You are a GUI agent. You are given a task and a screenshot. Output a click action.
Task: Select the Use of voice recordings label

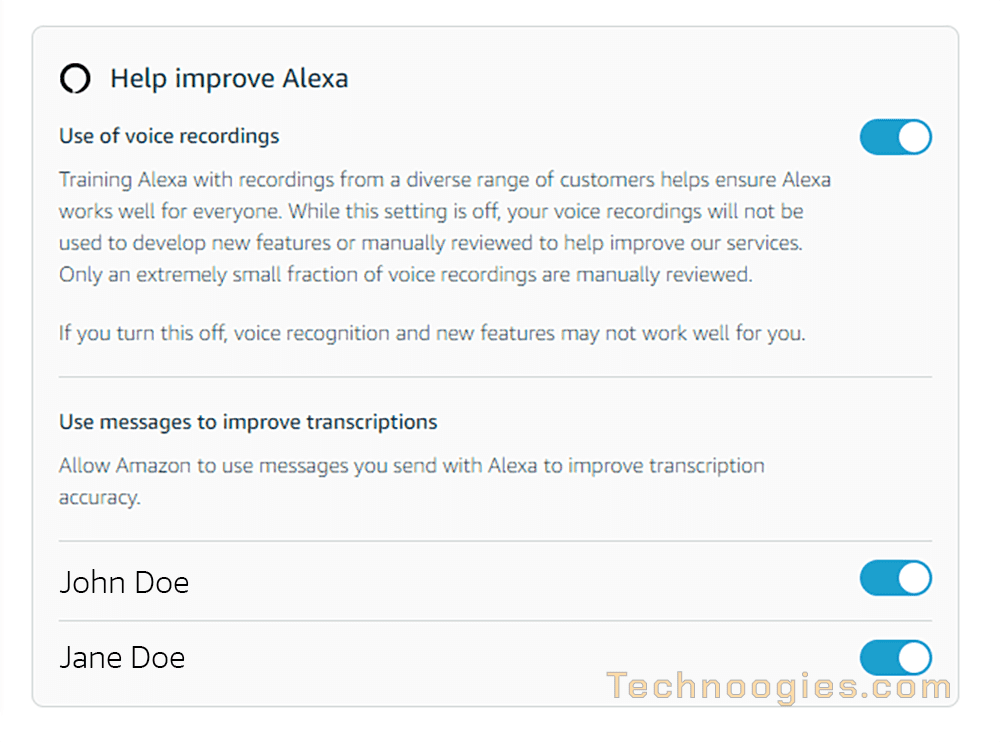pos(169,137)
